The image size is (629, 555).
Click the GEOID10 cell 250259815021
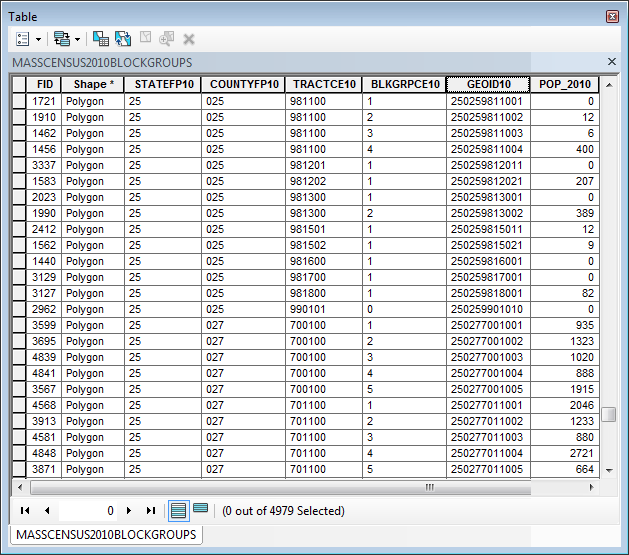click(488, 245)
